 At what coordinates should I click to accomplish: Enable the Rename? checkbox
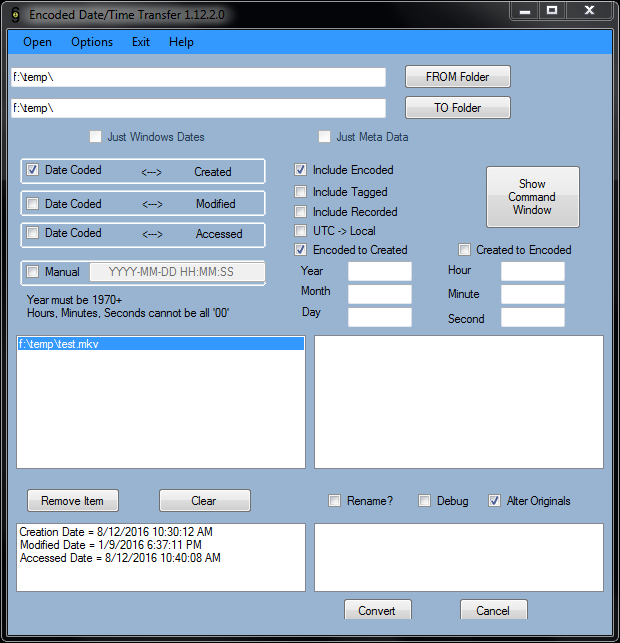[334, 501]
